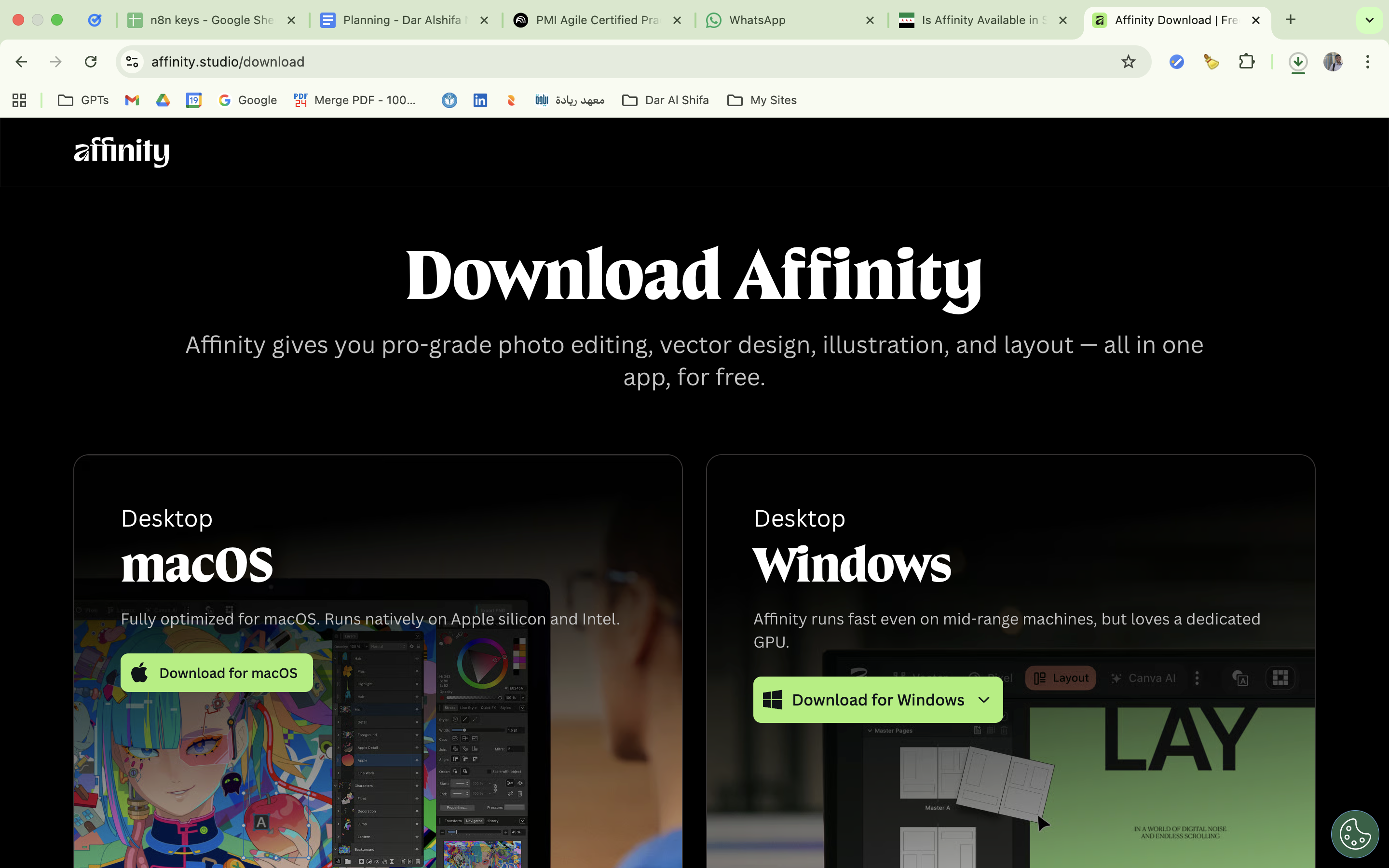Bookmark this page with the star icon
The height and width of the screenshot is (868, 1389).
coord(1128,61)
